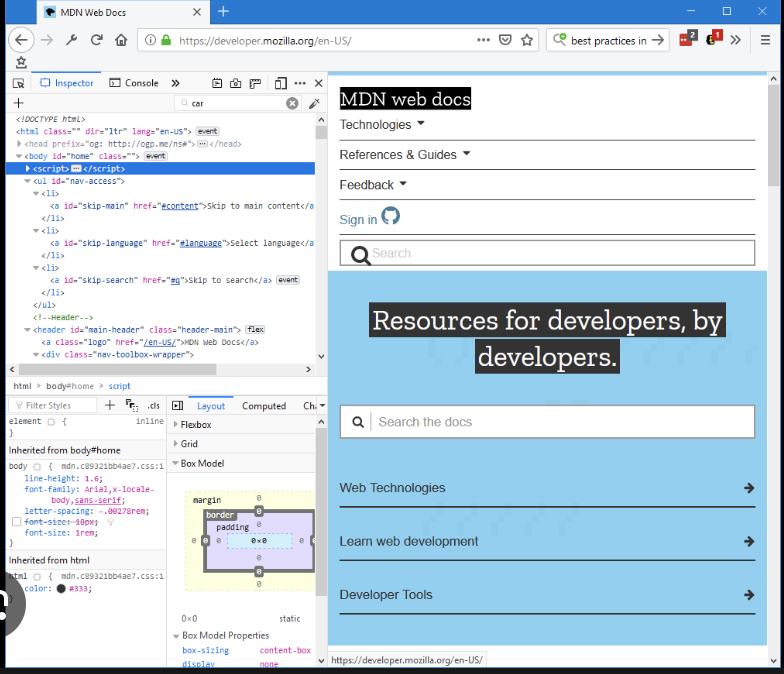Open the Layout tab
This screenshot has width=784, height=674.
coord(210,406)
